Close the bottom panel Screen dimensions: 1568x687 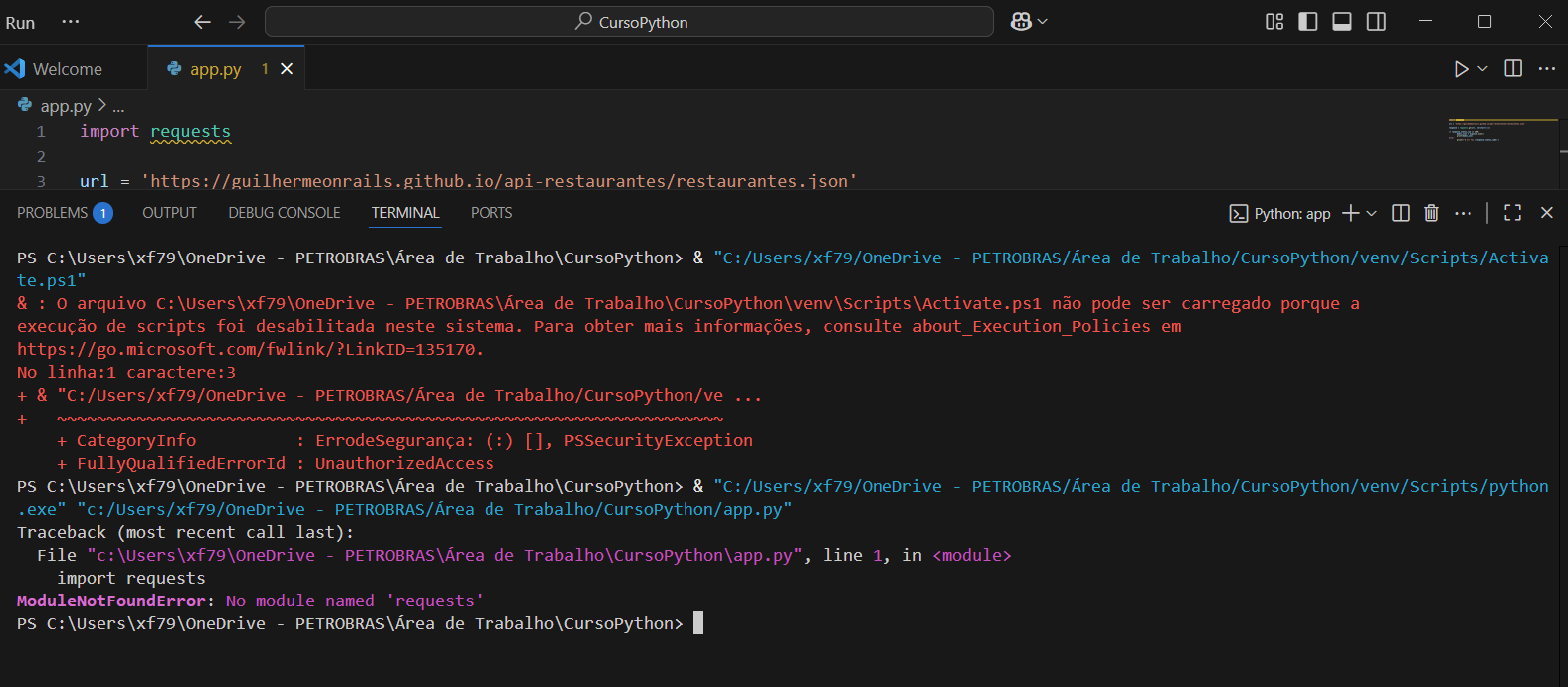(x=1547, y=213)
